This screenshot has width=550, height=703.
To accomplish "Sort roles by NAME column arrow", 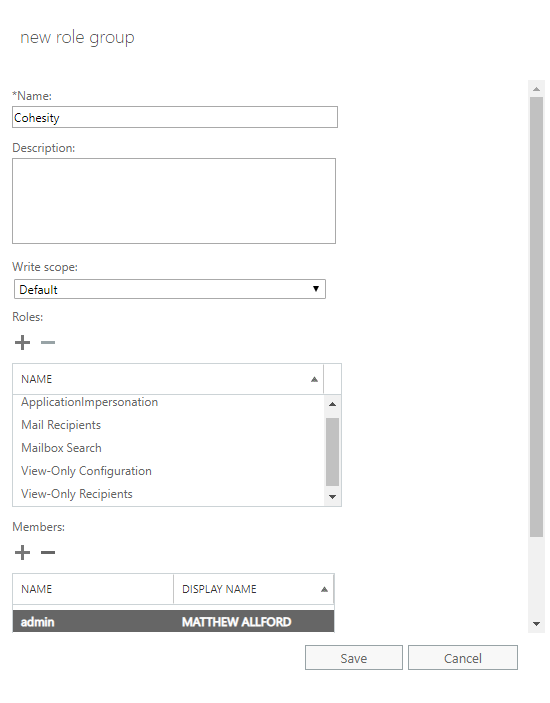I will click(x=314, y=379).
